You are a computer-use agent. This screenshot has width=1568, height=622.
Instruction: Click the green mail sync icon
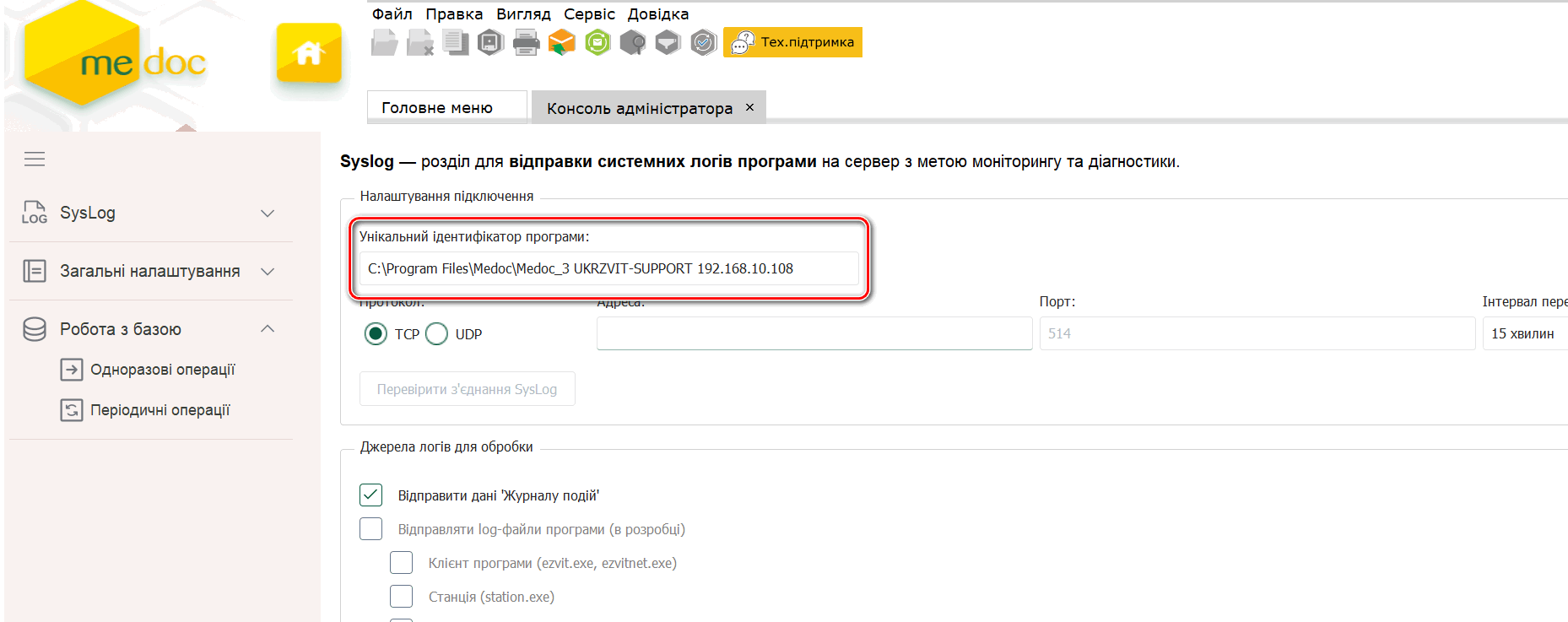[597, 42]
